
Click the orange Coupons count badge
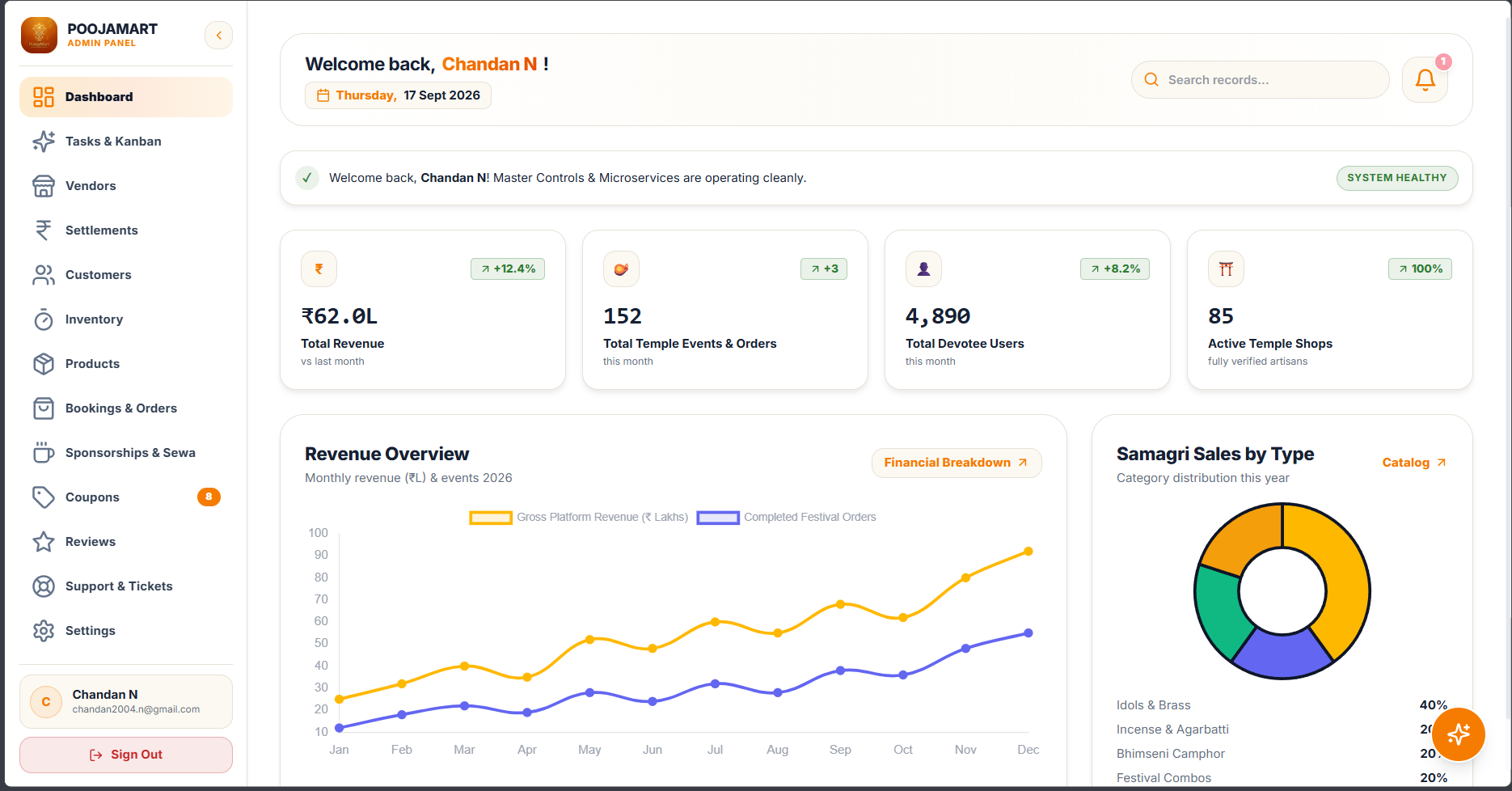pos(209,497)
